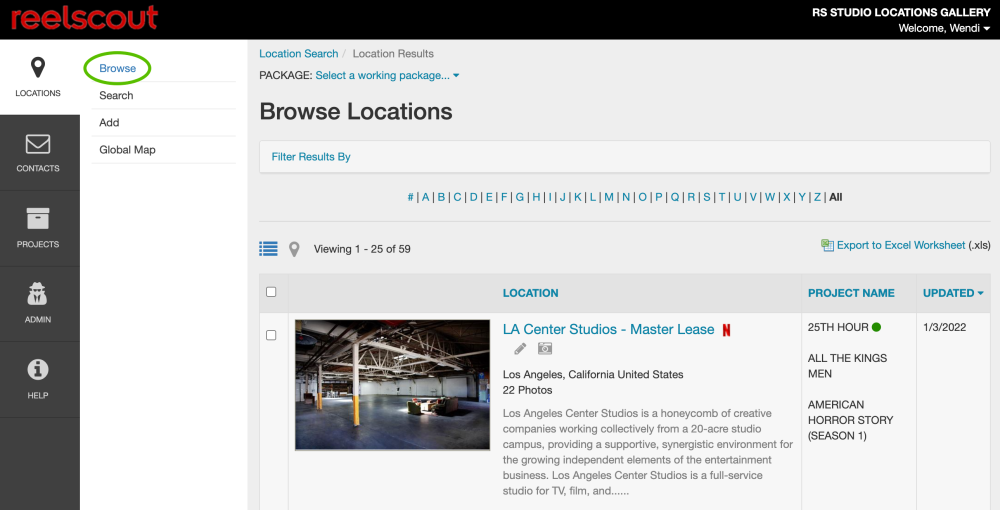Show All locations in alphabet filter

point(835,197)
